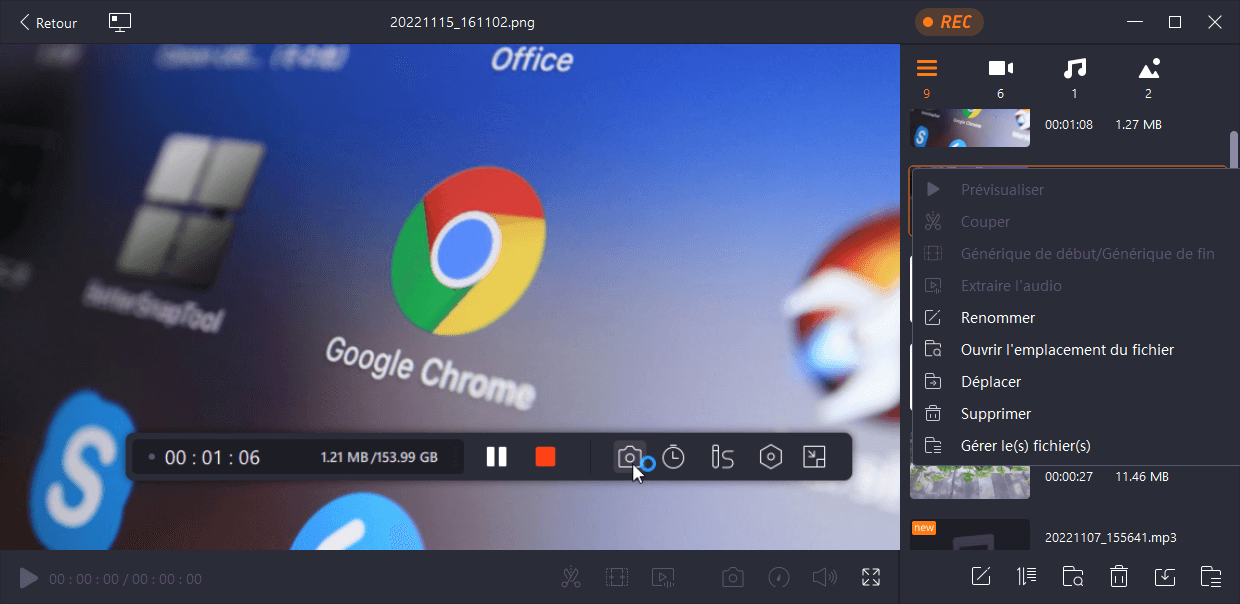This screenshot has width=1240, height=604.
Task: Click the 1.21 MB /153.99 GB size text
Action: point(379,458)
